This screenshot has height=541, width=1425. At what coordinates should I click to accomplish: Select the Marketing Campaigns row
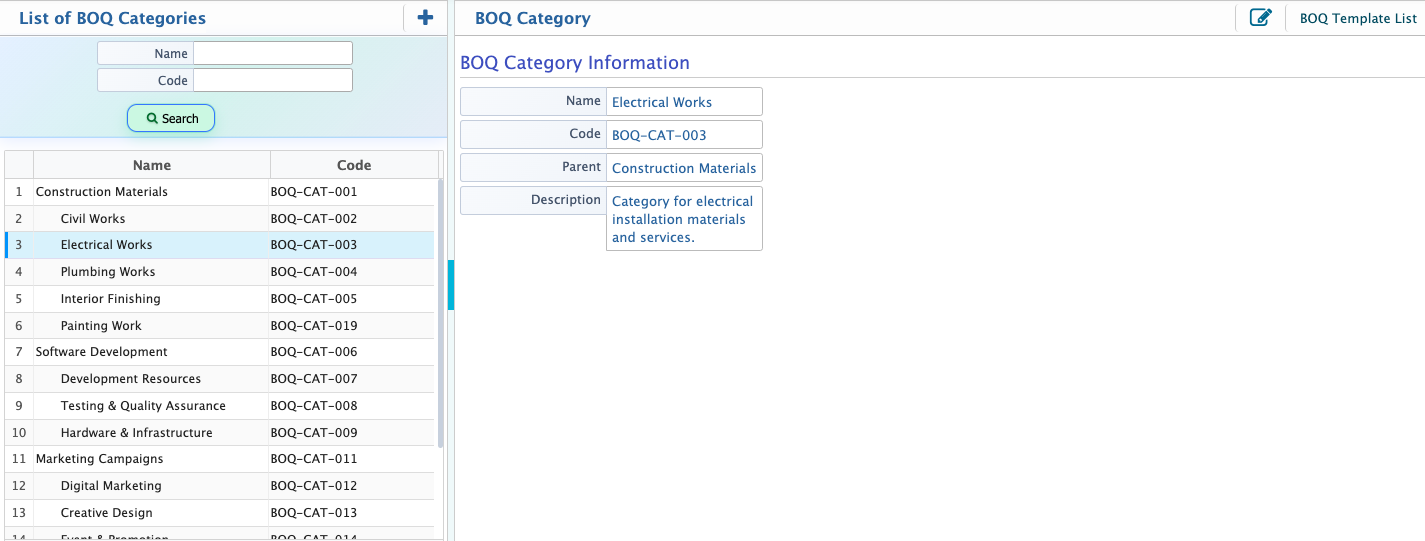(220, 459)
